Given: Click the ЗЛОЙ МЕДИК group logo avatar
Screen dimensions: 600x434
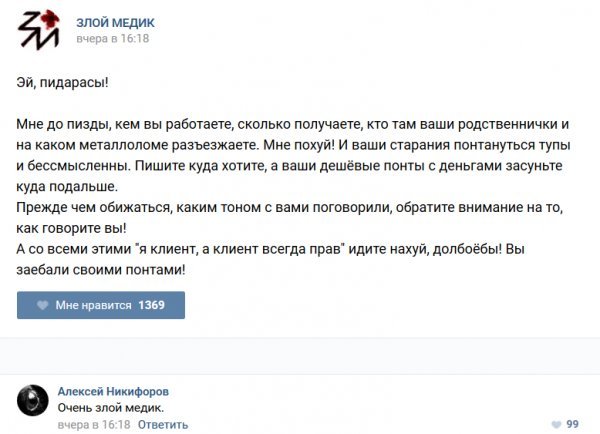Looking at the screenshot, I should (x=38, y=31).
